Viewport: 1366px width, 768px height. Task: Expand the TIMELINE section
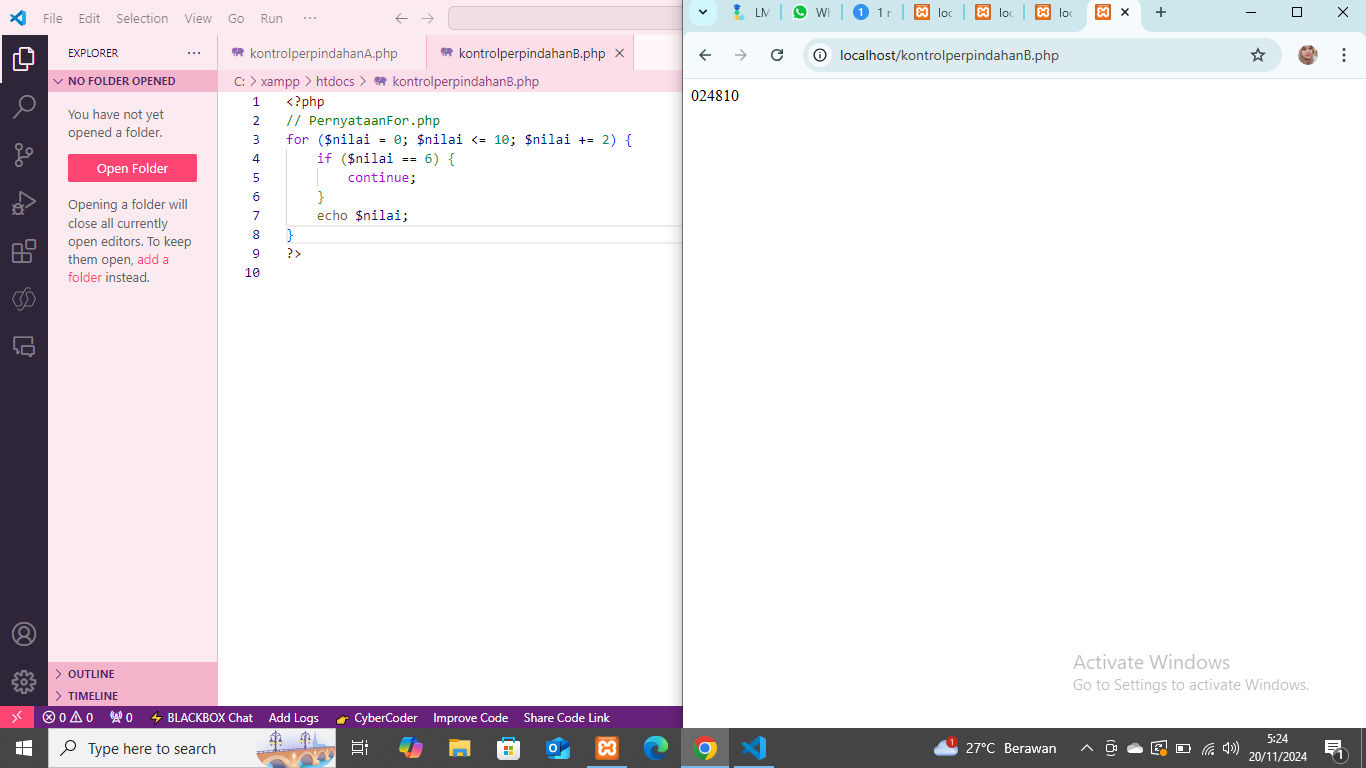pos(92,696)
